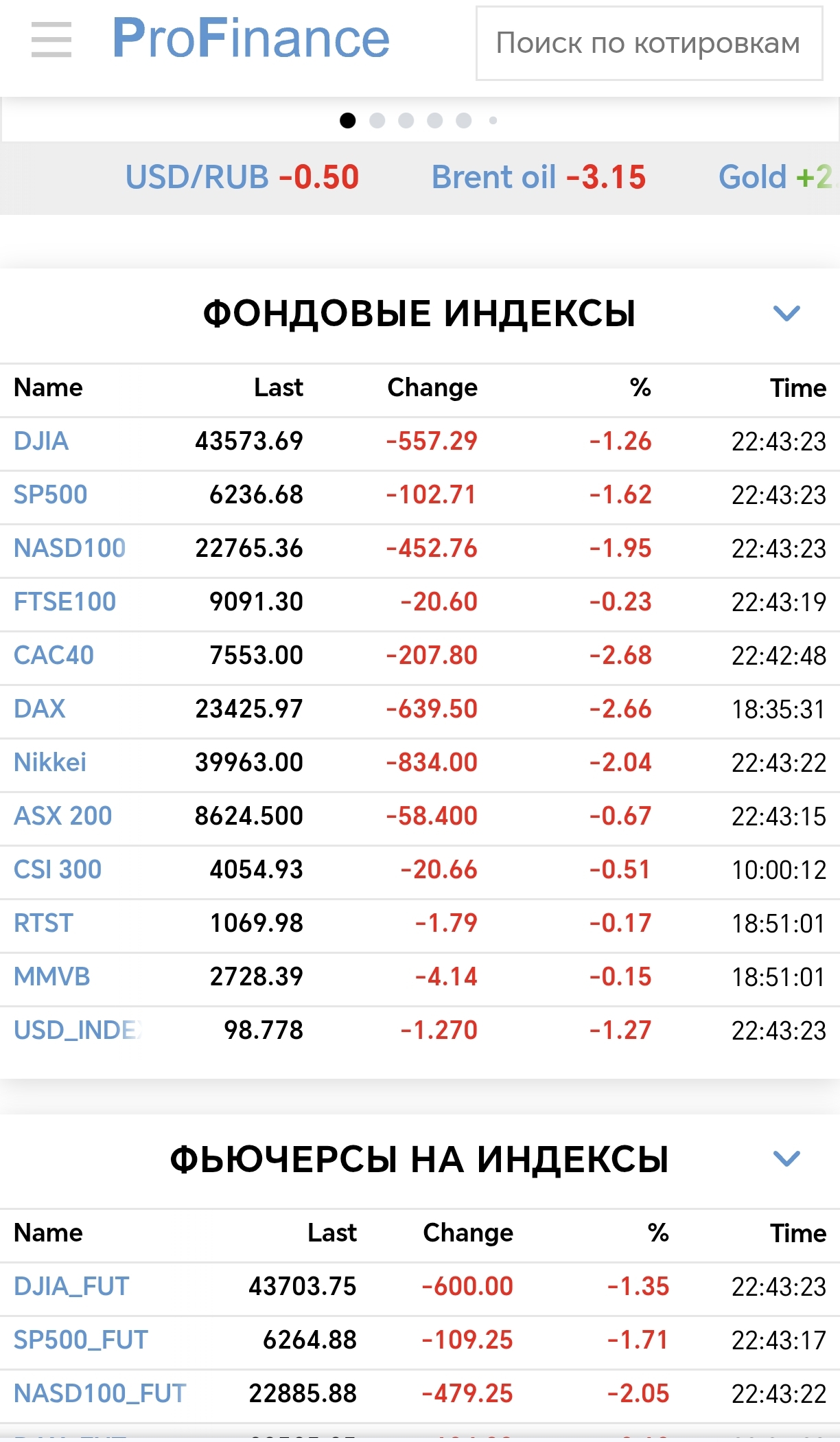
Task: Open the Nikkei index link
Action: tap(50, 762)
